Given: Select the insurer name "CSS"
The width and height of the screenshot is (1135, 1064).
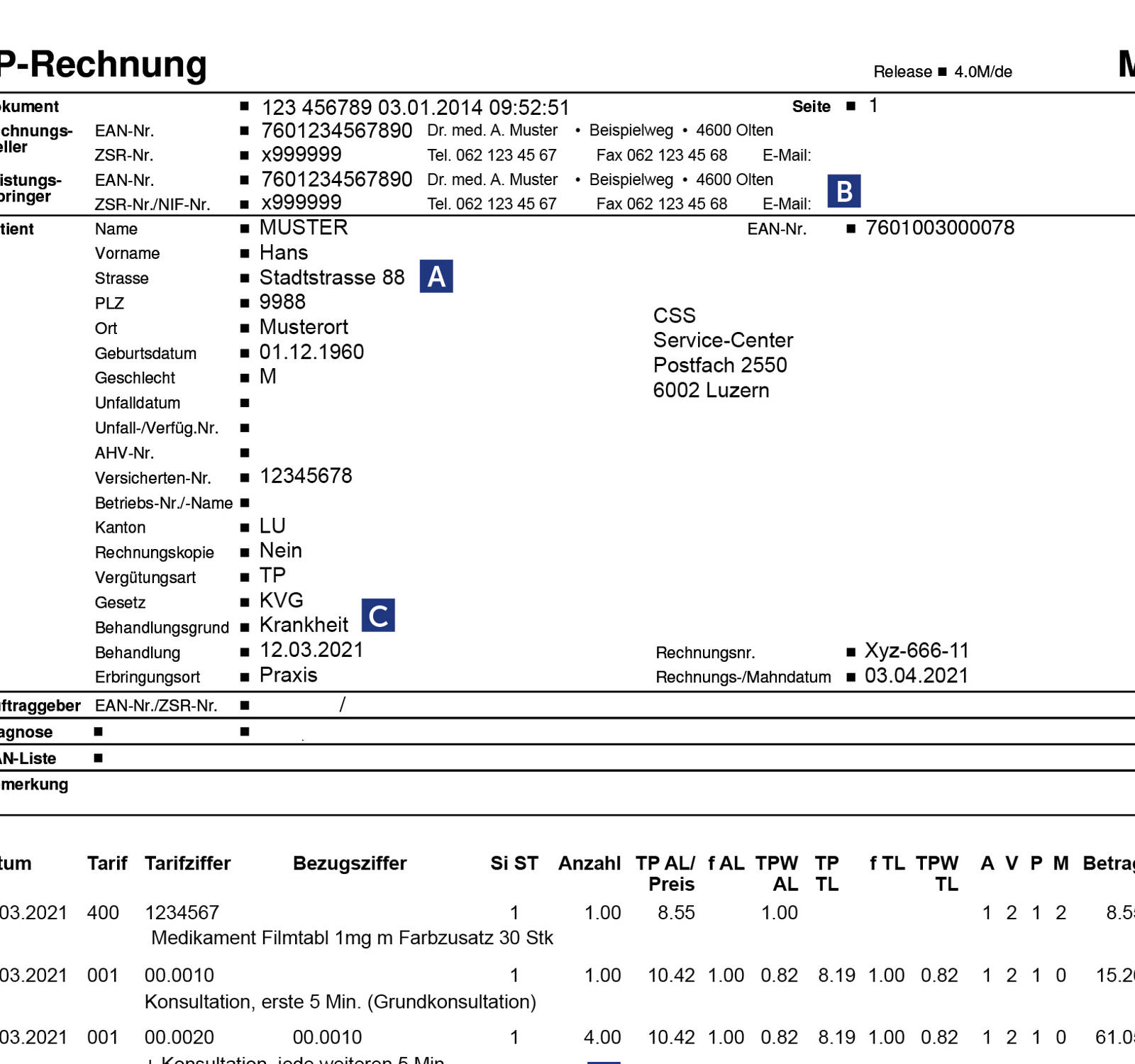Looking at the screenshot, I should [674, 316].
